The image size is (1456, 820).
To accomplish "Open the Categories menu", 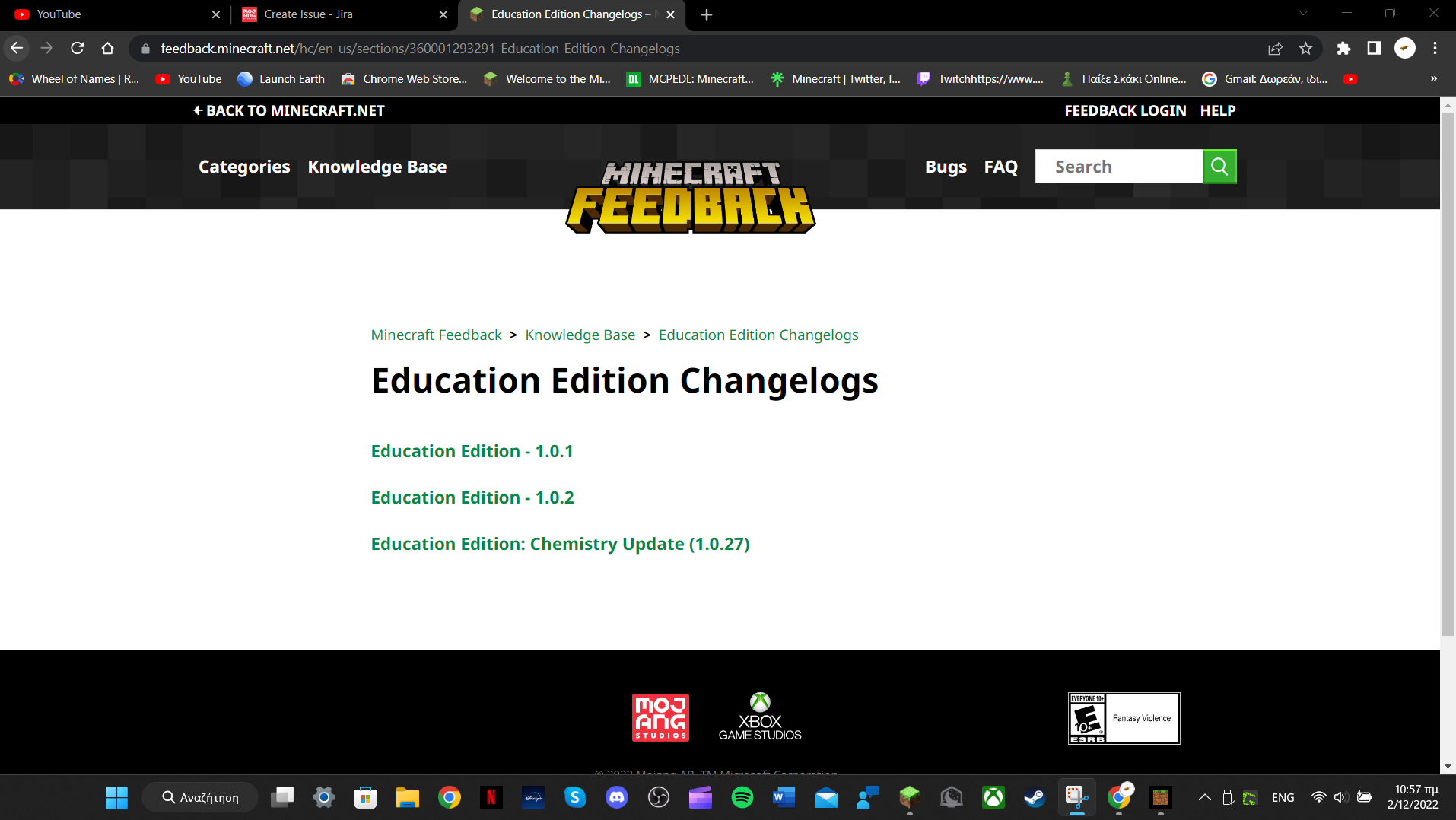I will 244,167.
